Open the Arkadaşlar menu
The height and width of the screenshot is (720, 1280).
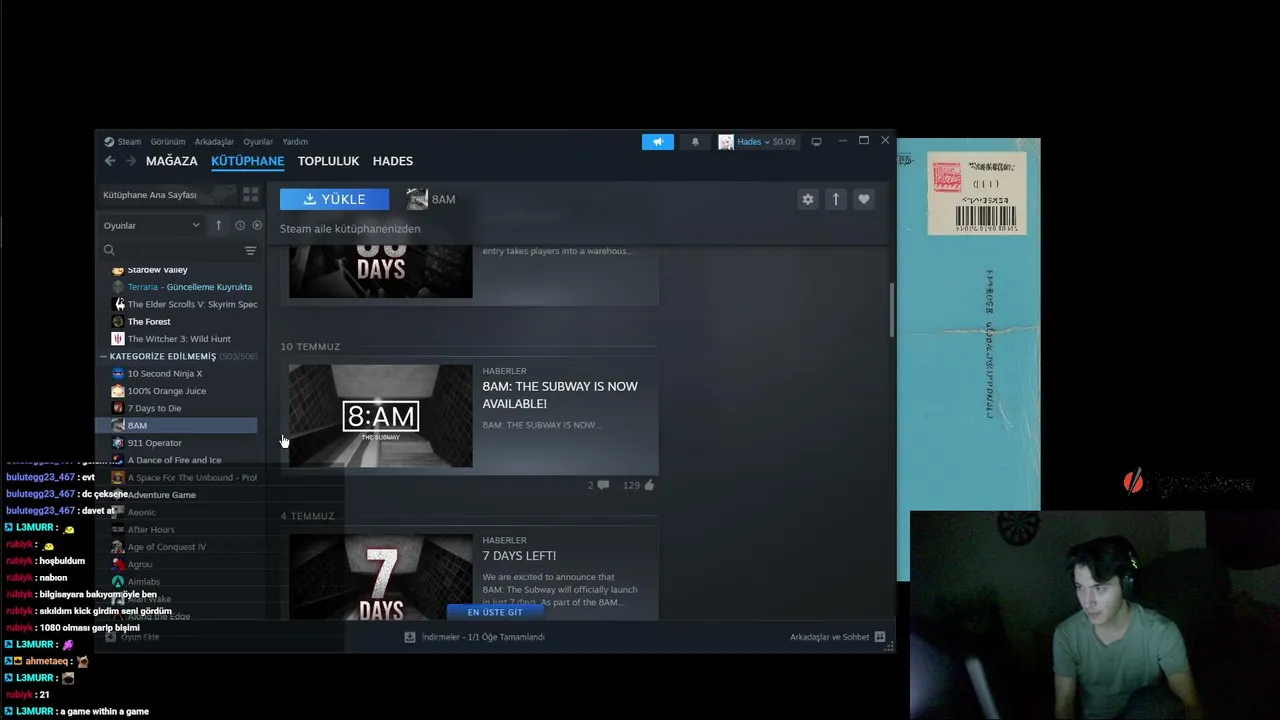pos(214,142)
